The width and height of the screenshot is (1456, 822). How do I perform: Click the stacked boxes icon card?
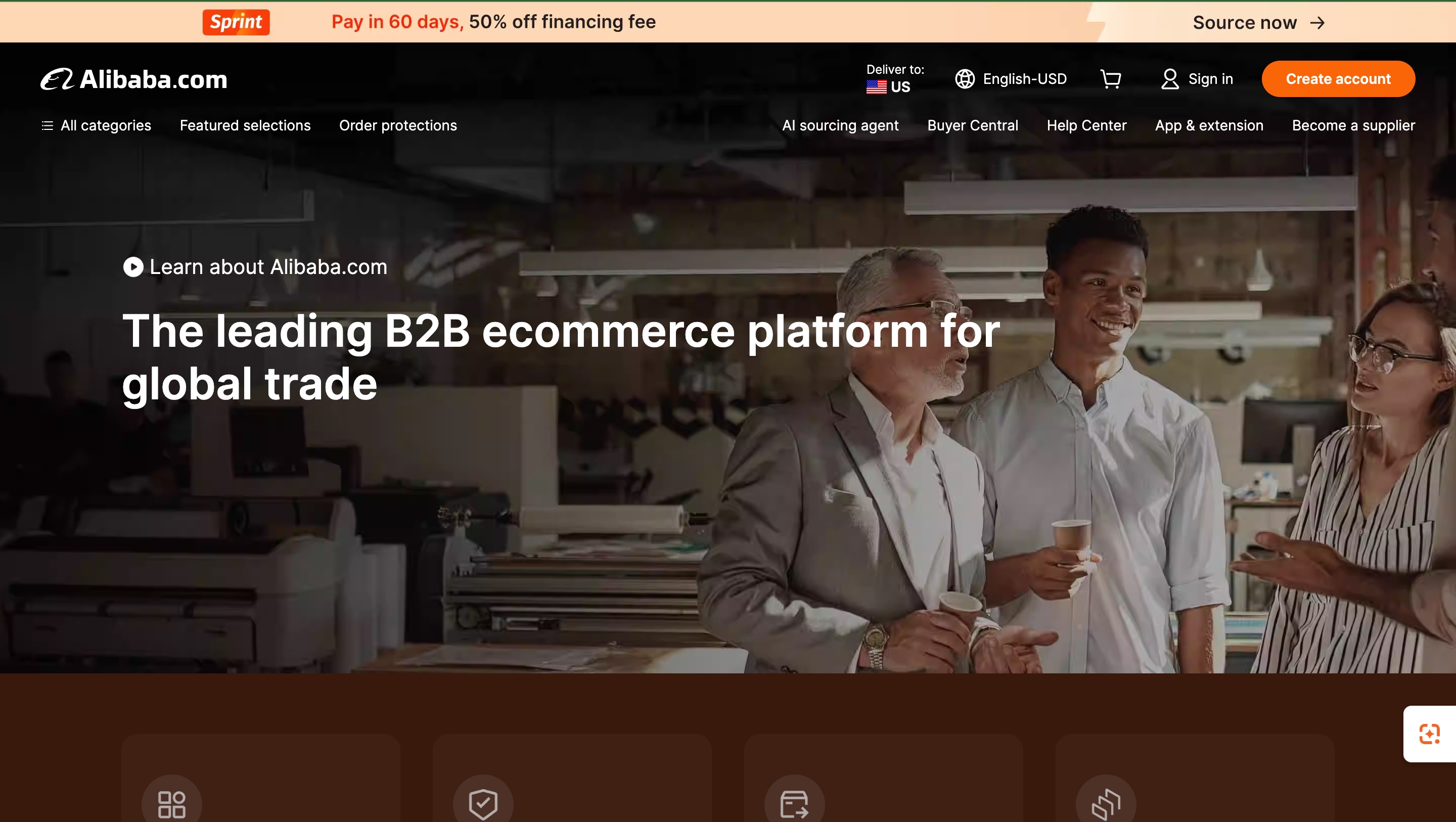pyautogui.click(x=1106, y=804)
